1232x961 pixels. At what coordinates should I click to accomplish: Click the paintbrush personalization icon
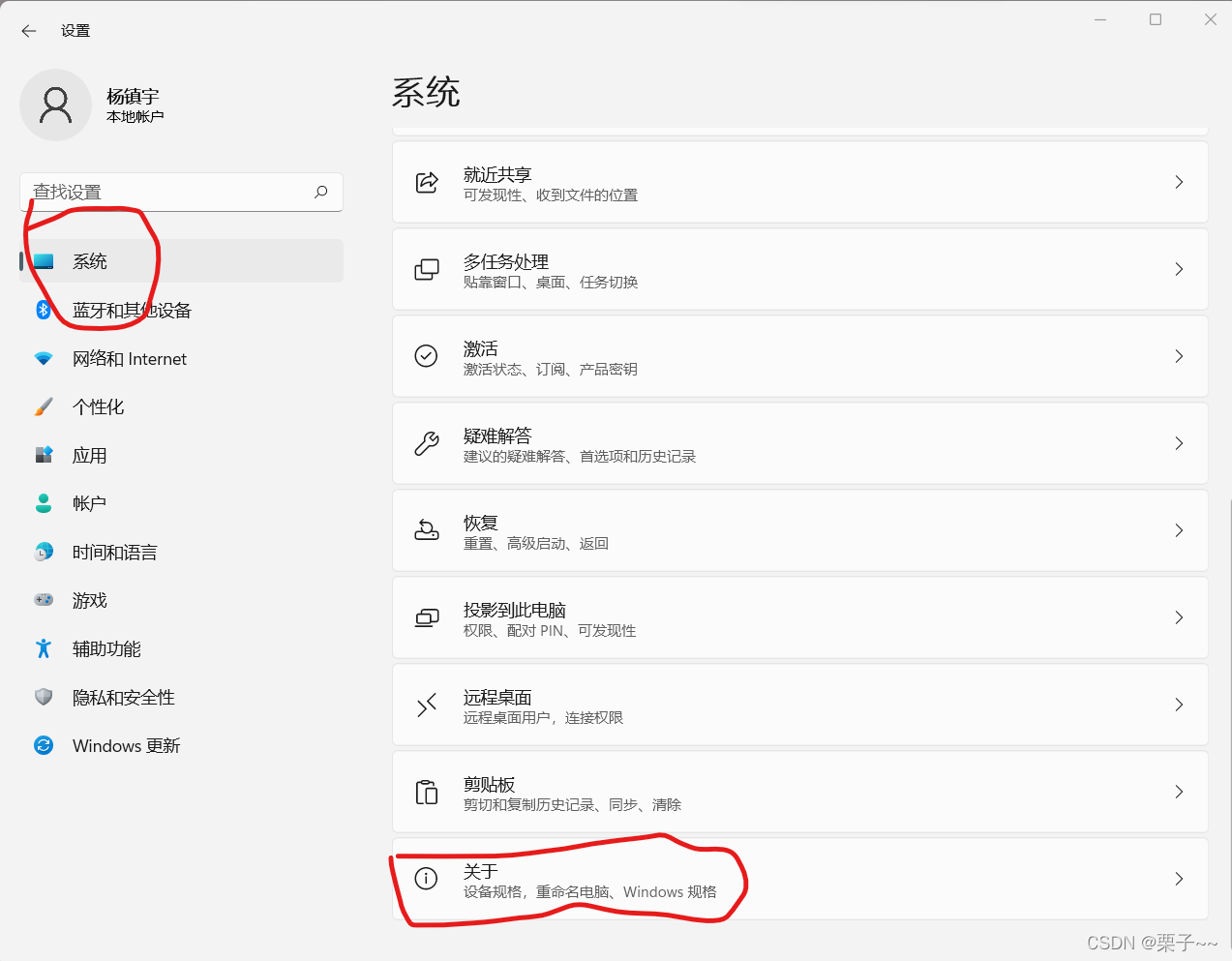(x=44, y=406)
